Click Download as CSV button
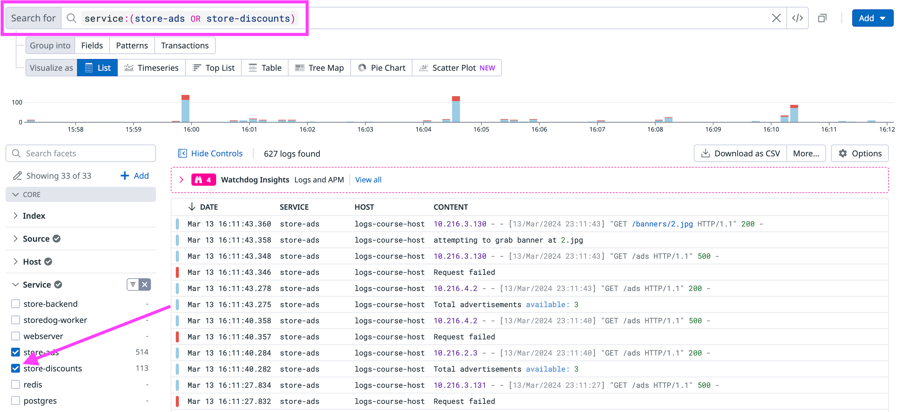This screenshot has width=900, height=412. [740, 153]
